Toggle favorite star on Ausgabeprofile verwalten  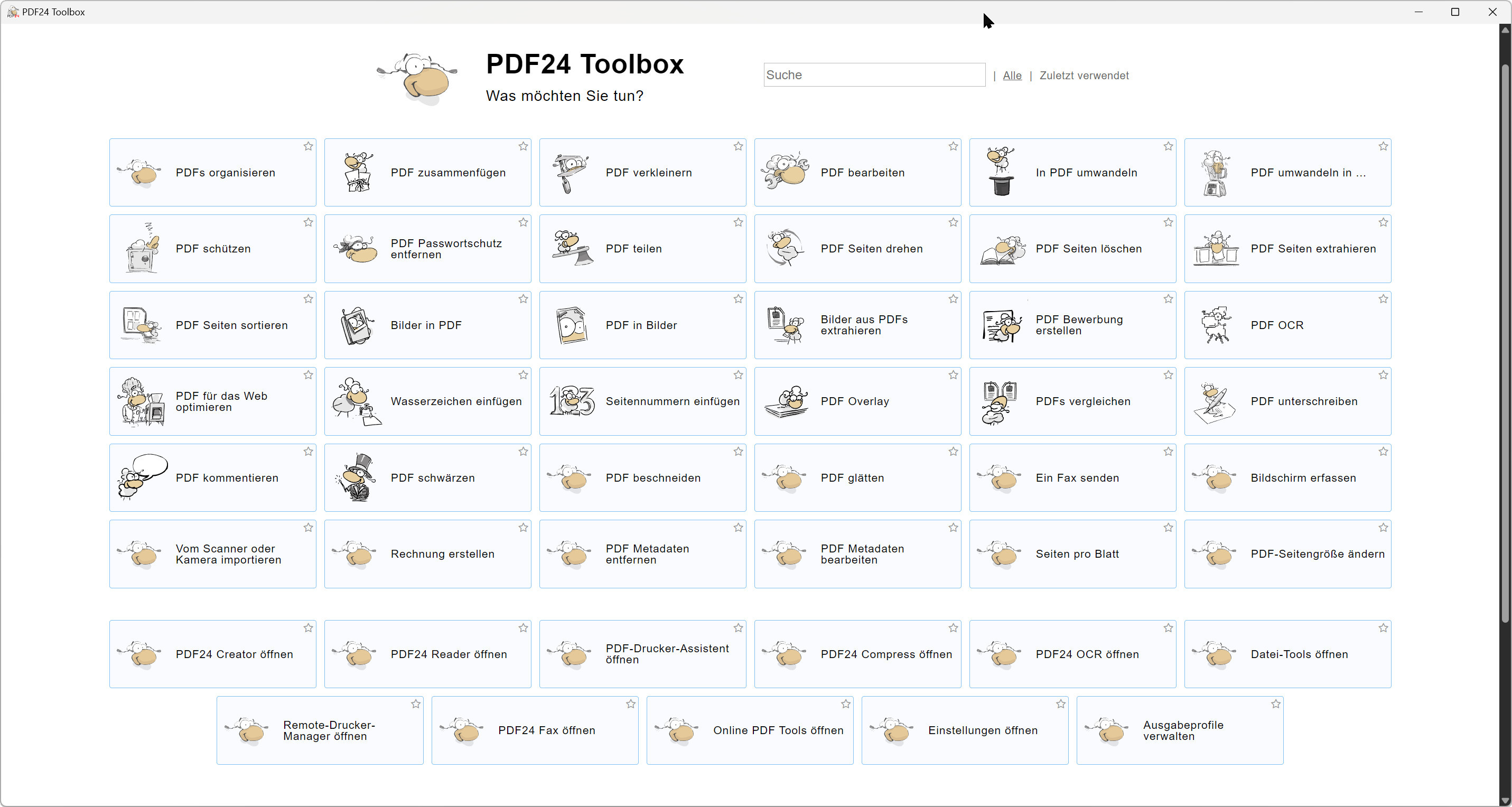pos(1276,705)
